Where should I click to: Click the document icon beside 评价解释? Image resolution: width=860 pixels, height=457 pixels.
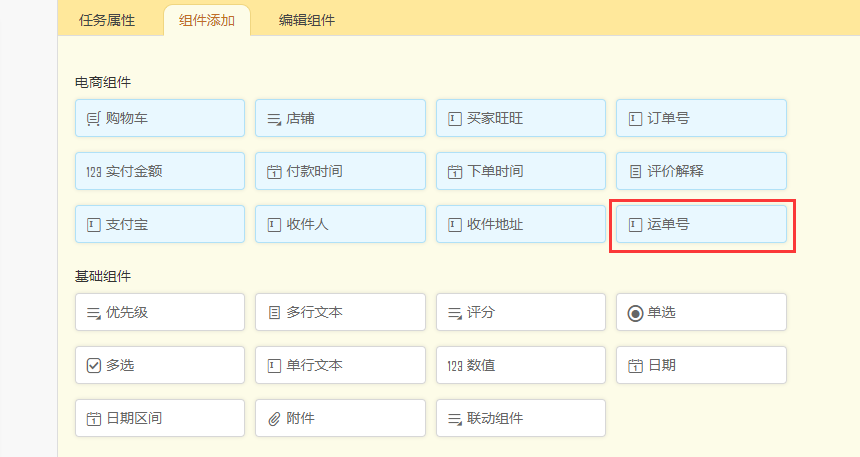pyautogui.click(x=635, y=172)
